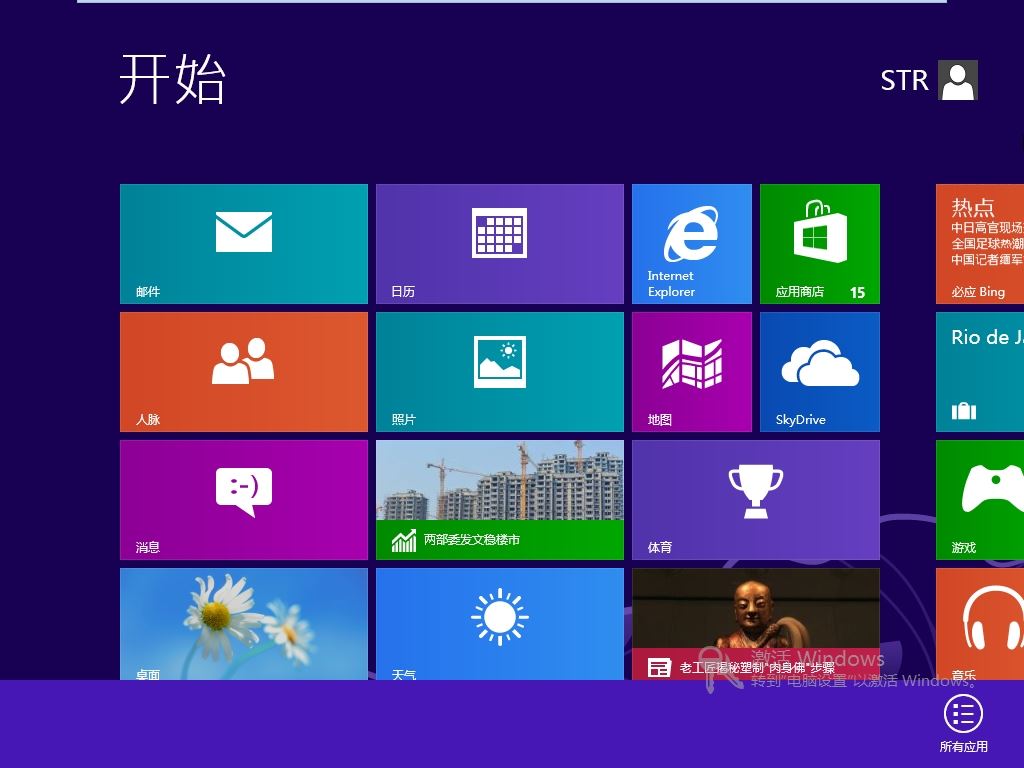
Task: Open the Desktop (桌面) daisy tile
Action: tap(244, 624)
